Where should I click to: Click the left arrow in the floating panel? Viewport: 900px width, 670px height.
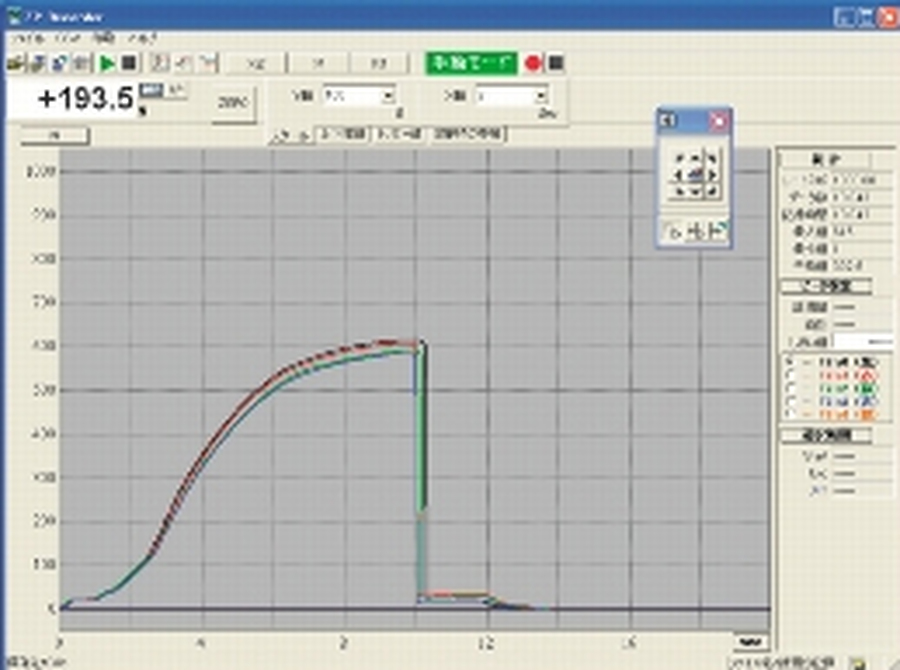(x=678, y=175)
